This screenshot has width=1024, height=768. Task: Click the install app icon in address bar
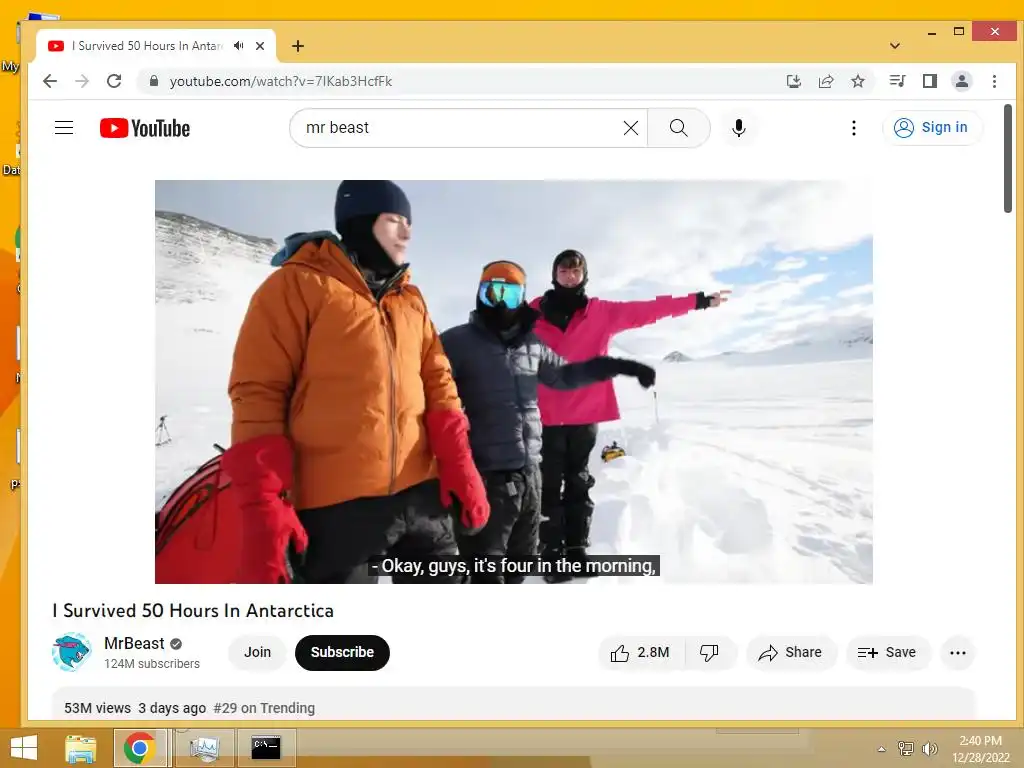pos(793,81)
